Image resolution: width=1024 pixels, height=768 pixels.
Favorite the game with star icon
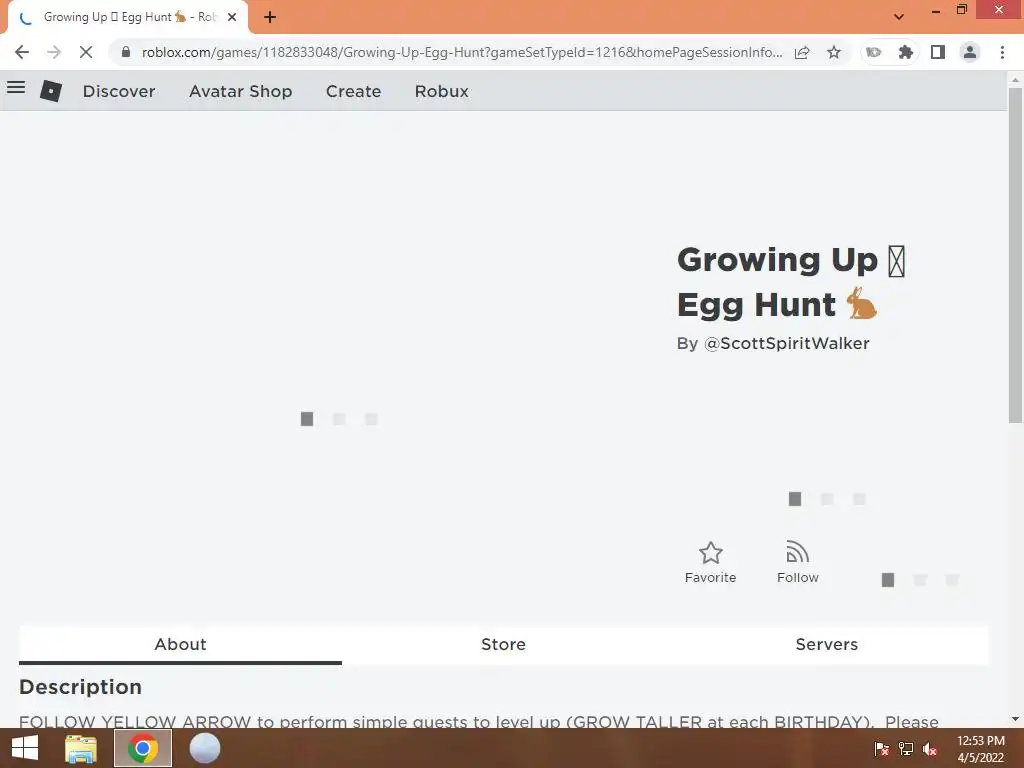711,563
